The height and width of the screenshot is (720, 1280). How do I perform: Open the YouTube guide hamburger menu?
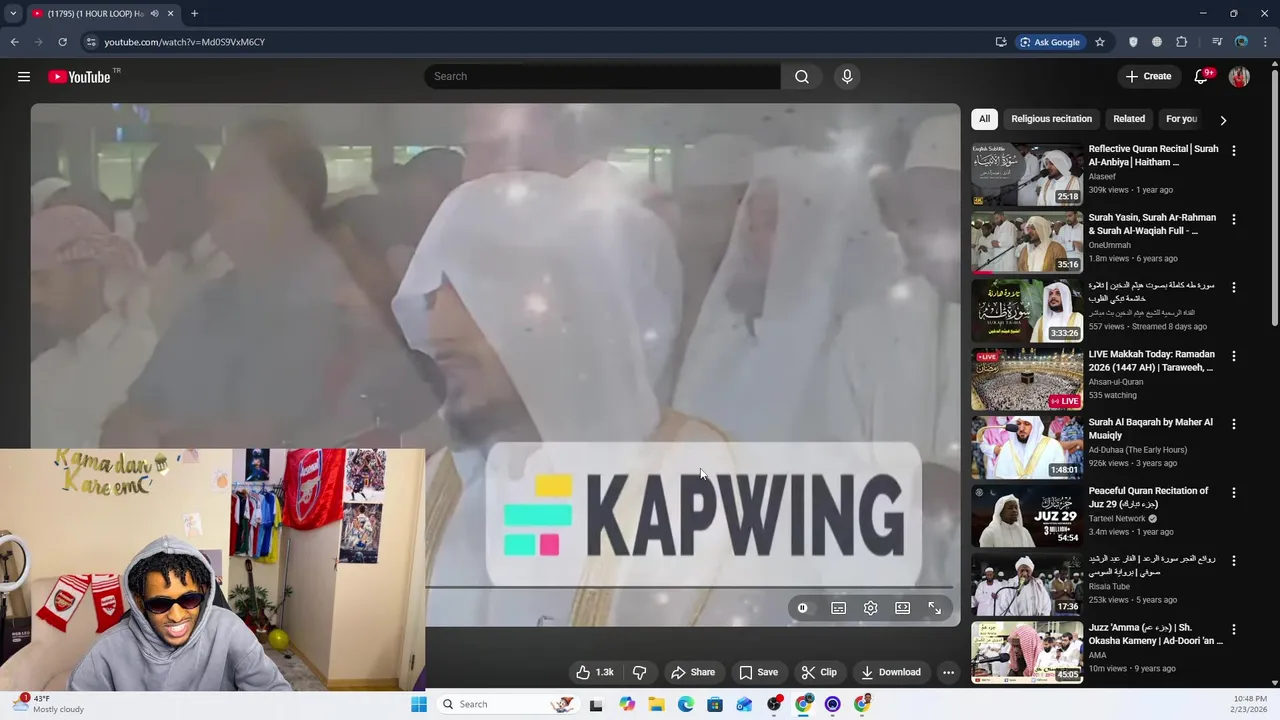[x=24, y=77]
